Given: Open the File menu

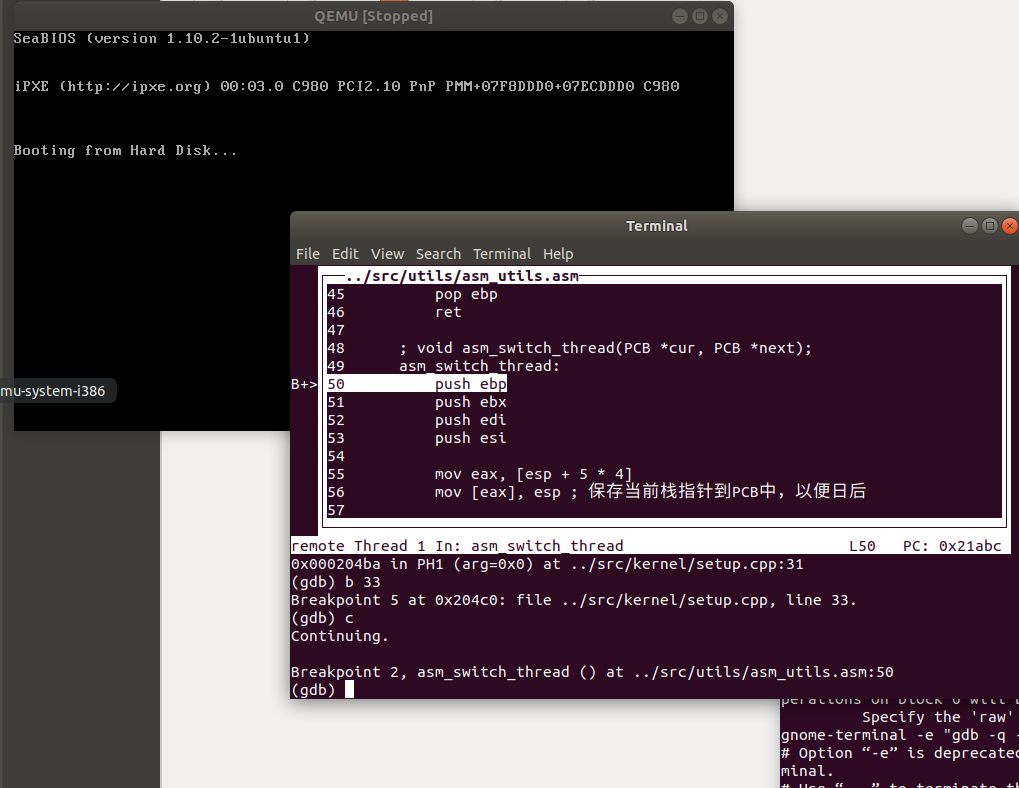Looking at the screenshot, I should tap(307, 253).
